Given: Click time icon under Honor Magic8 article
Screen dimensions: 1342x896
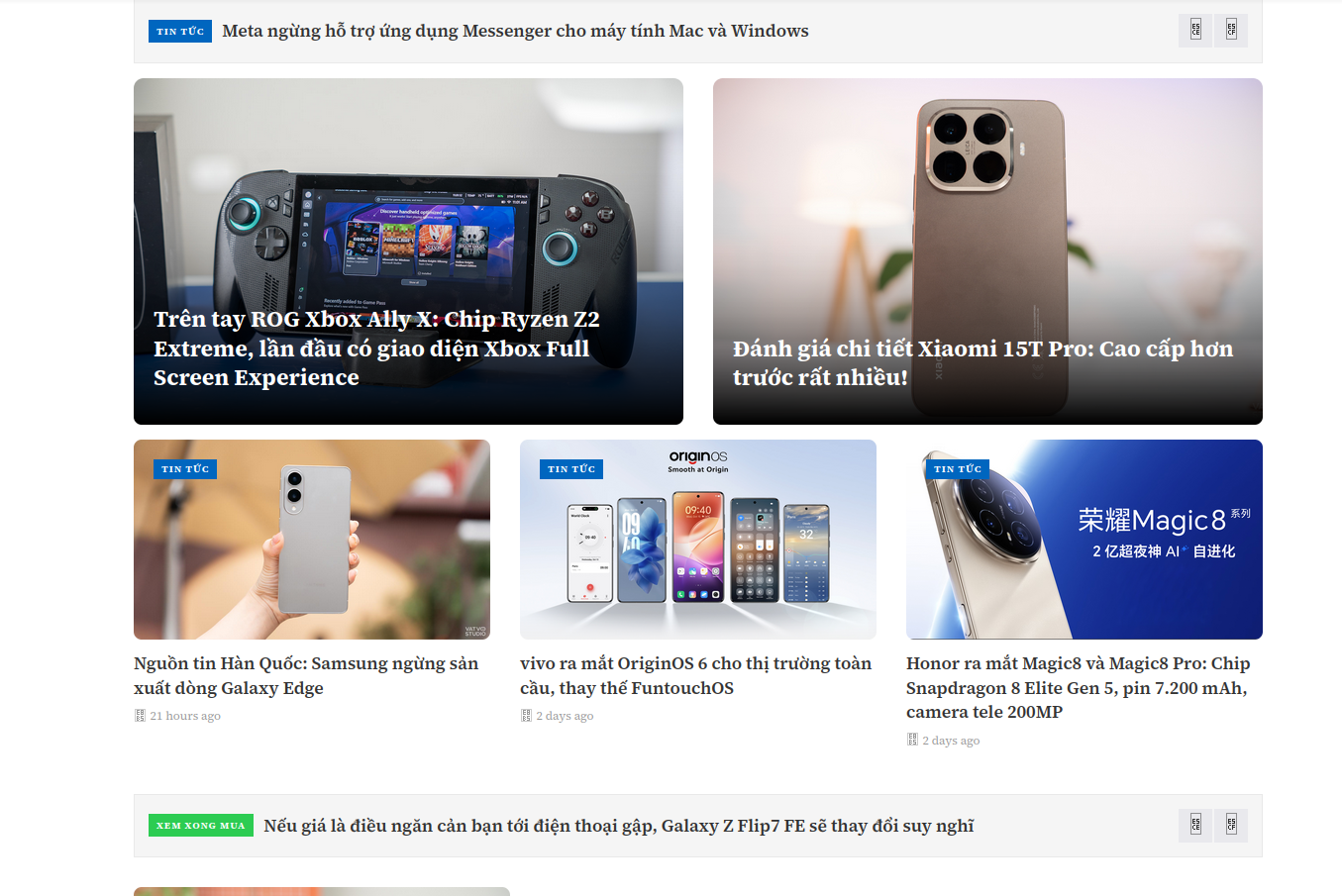Looking at the screenshot, I should tap(912, 740).
